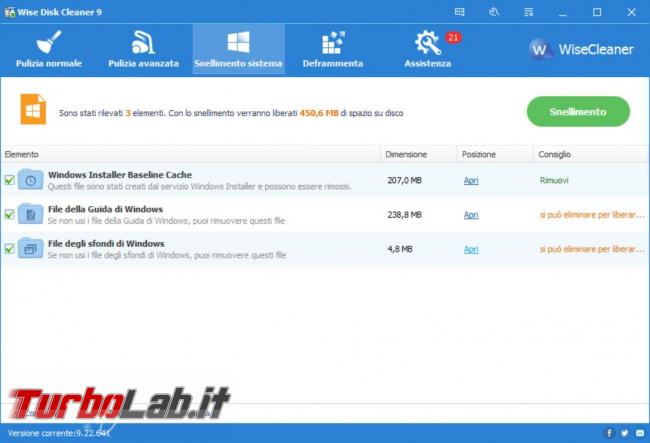Select the File della Guida di Windows title

click(x=105, y=209)
